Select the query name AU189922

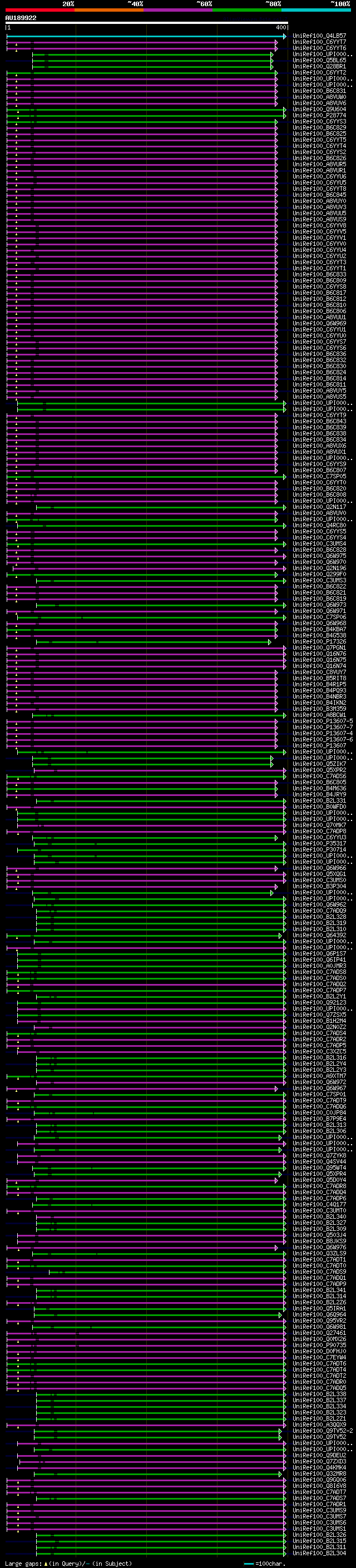click(x=21, y=18)
